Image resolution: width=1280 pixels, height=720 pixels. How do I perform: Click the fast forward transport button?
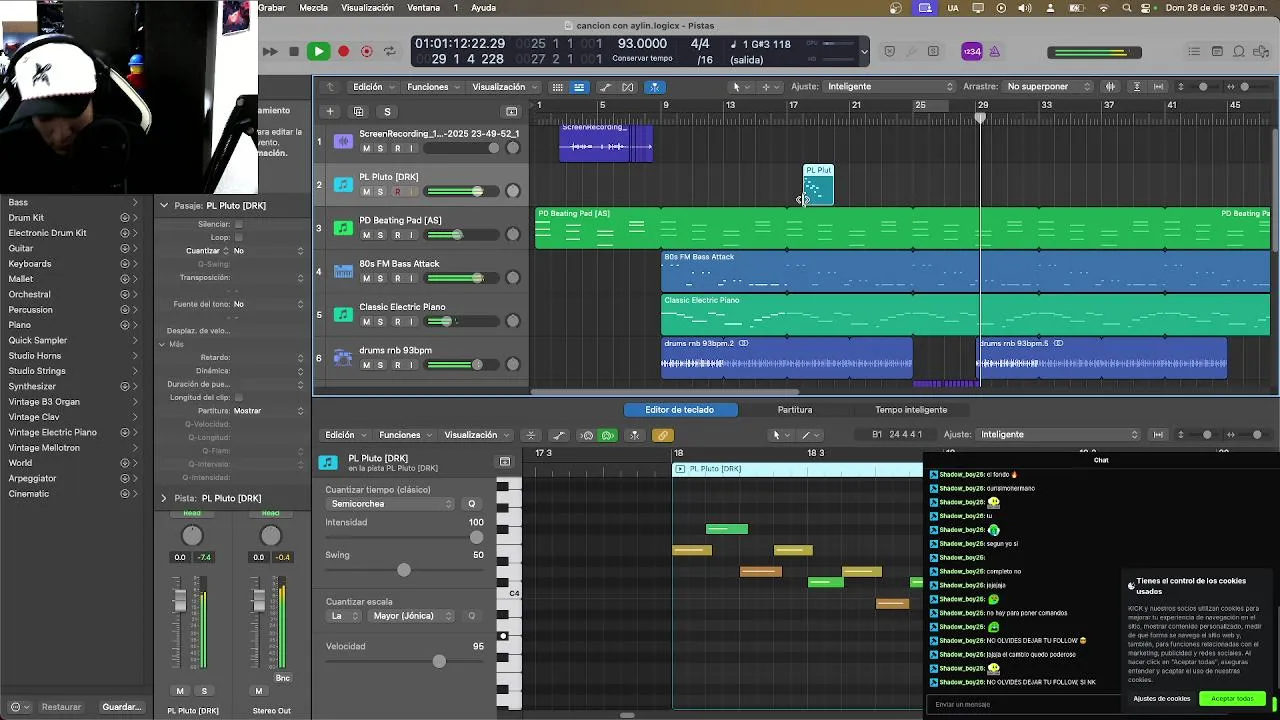(x=270, y=51)
